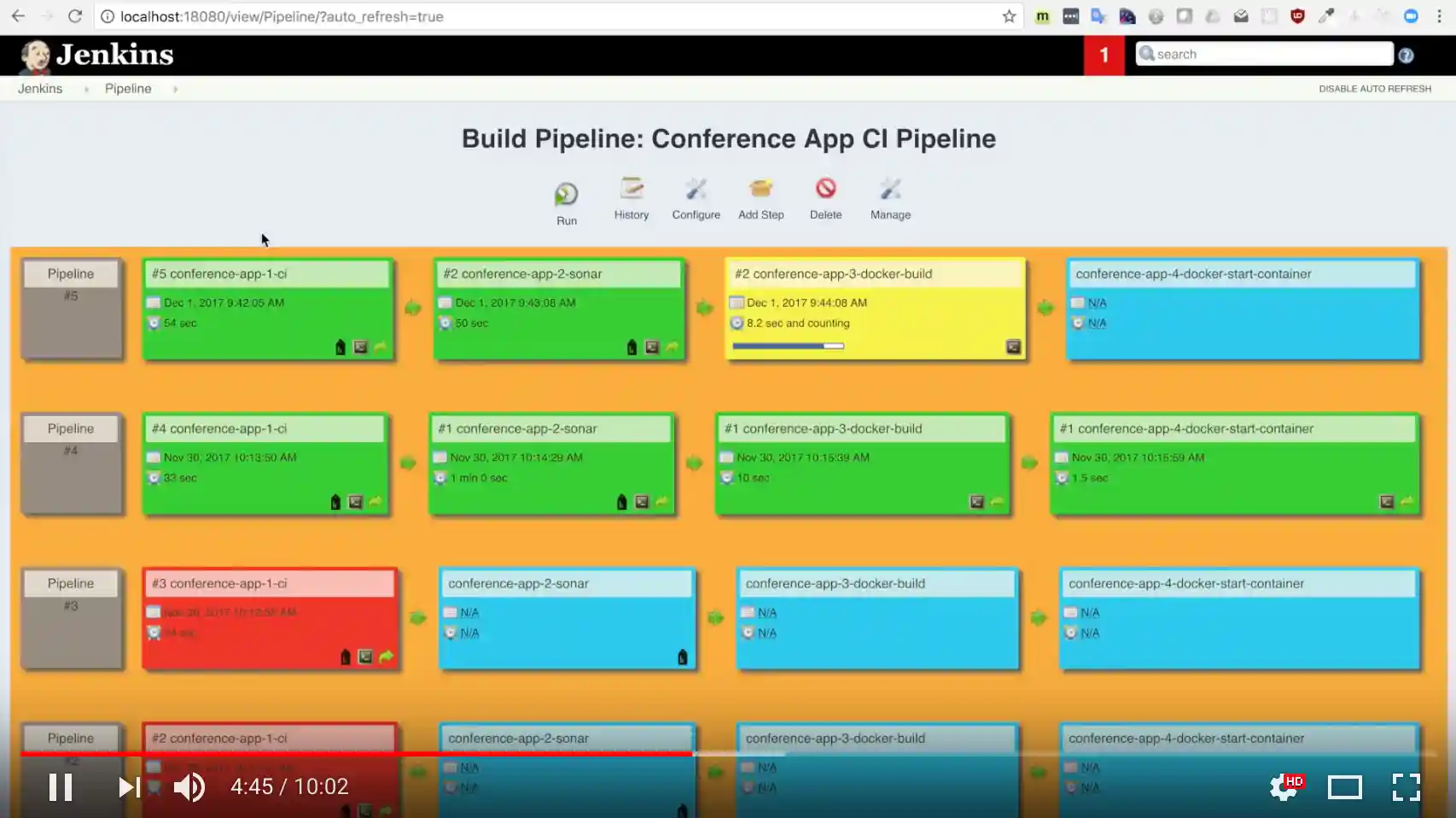Retrigger the #2 conference-app-2-sonar build

click(673, 348)
